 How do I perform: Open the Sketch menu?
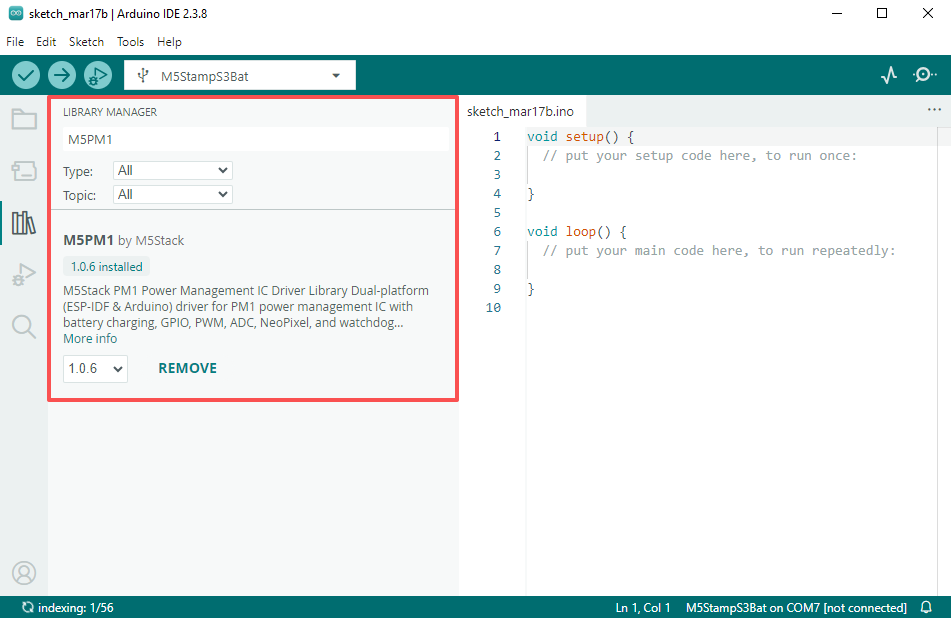[86, 42]
